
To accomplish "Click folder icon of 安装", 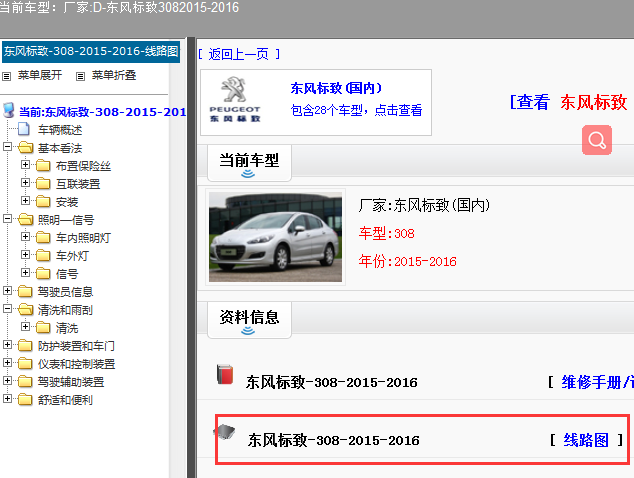I will [x=43, y=201].
